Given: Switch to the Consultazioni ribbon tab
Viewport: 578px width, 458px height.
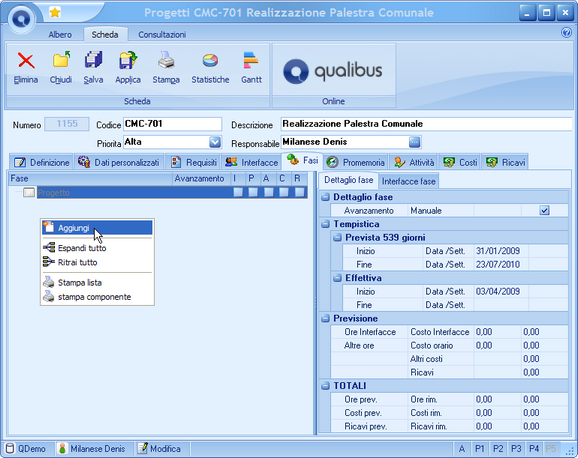Looking at the screenshot, I should (x=162, y=35).
